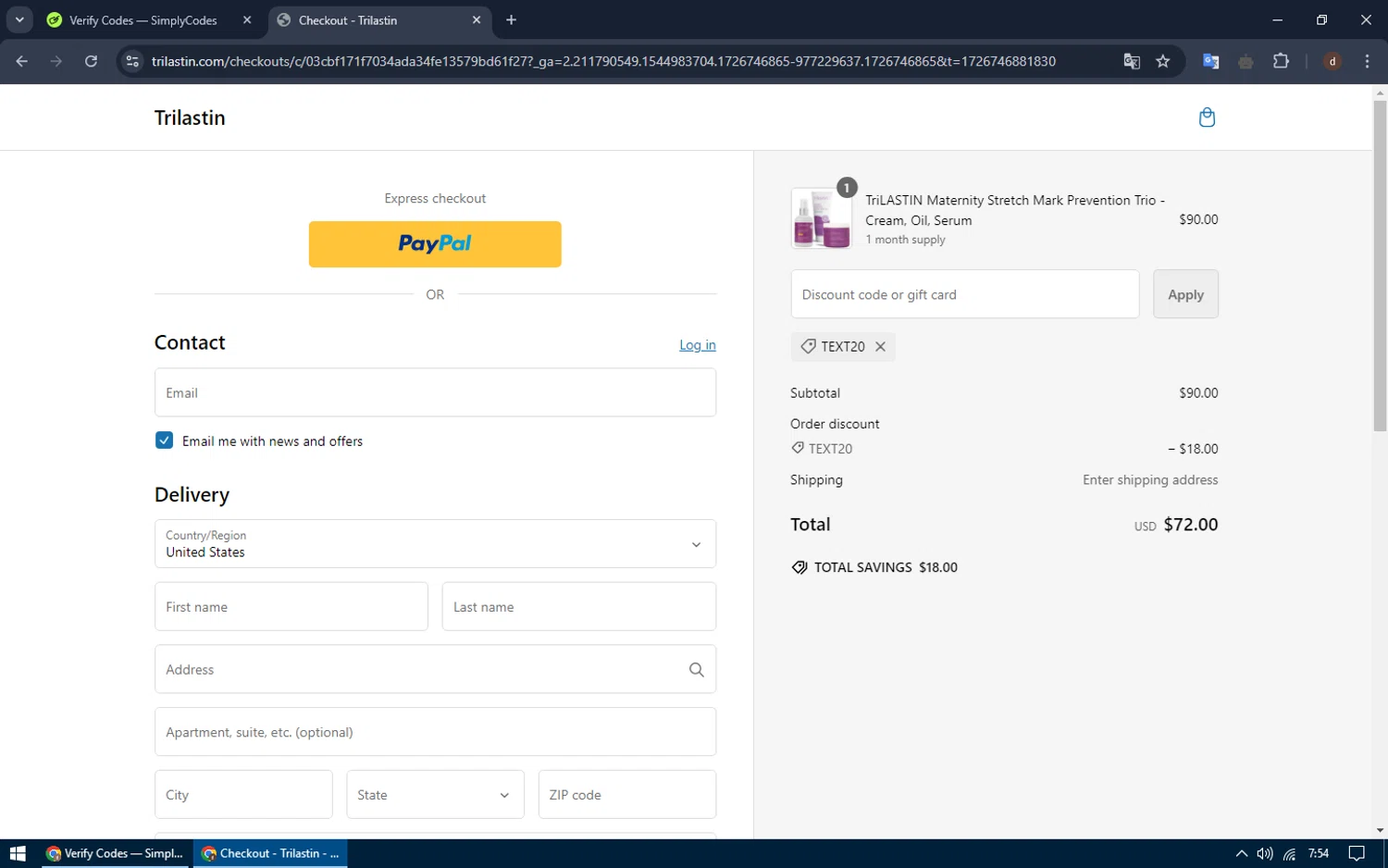Click the Chrome extension robot icon

[x=1245, y=61]
